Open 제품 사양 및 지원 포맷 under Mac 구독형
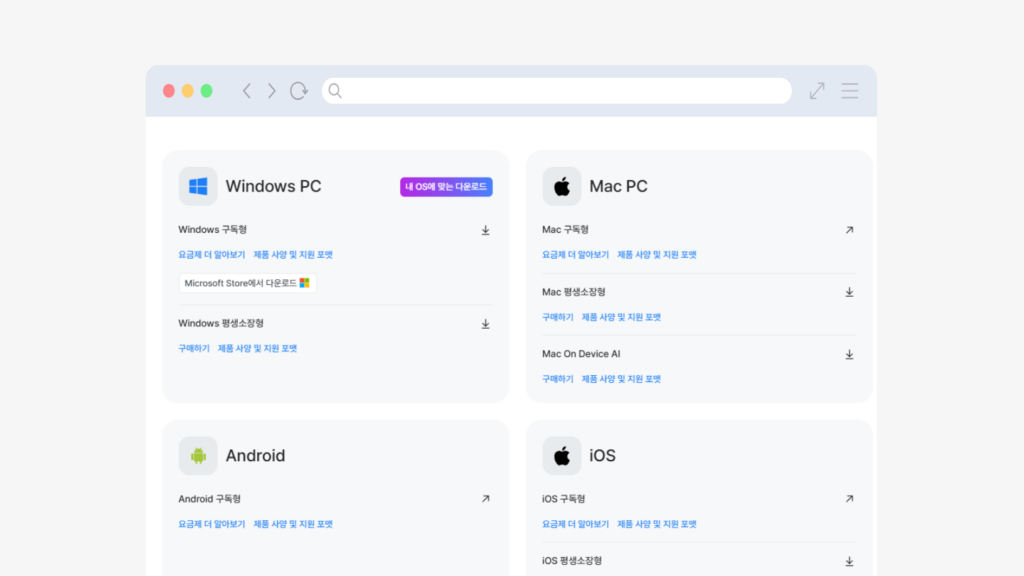 [x=657, y=255]
